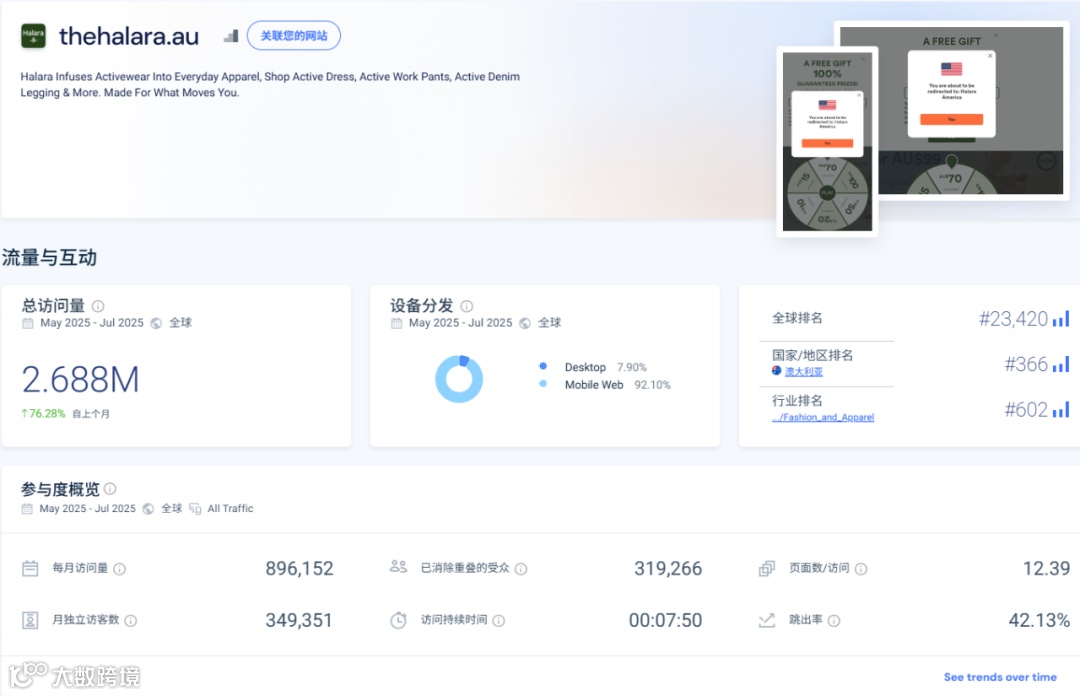Click the 349,351 unique visitors value

point(299,620)
